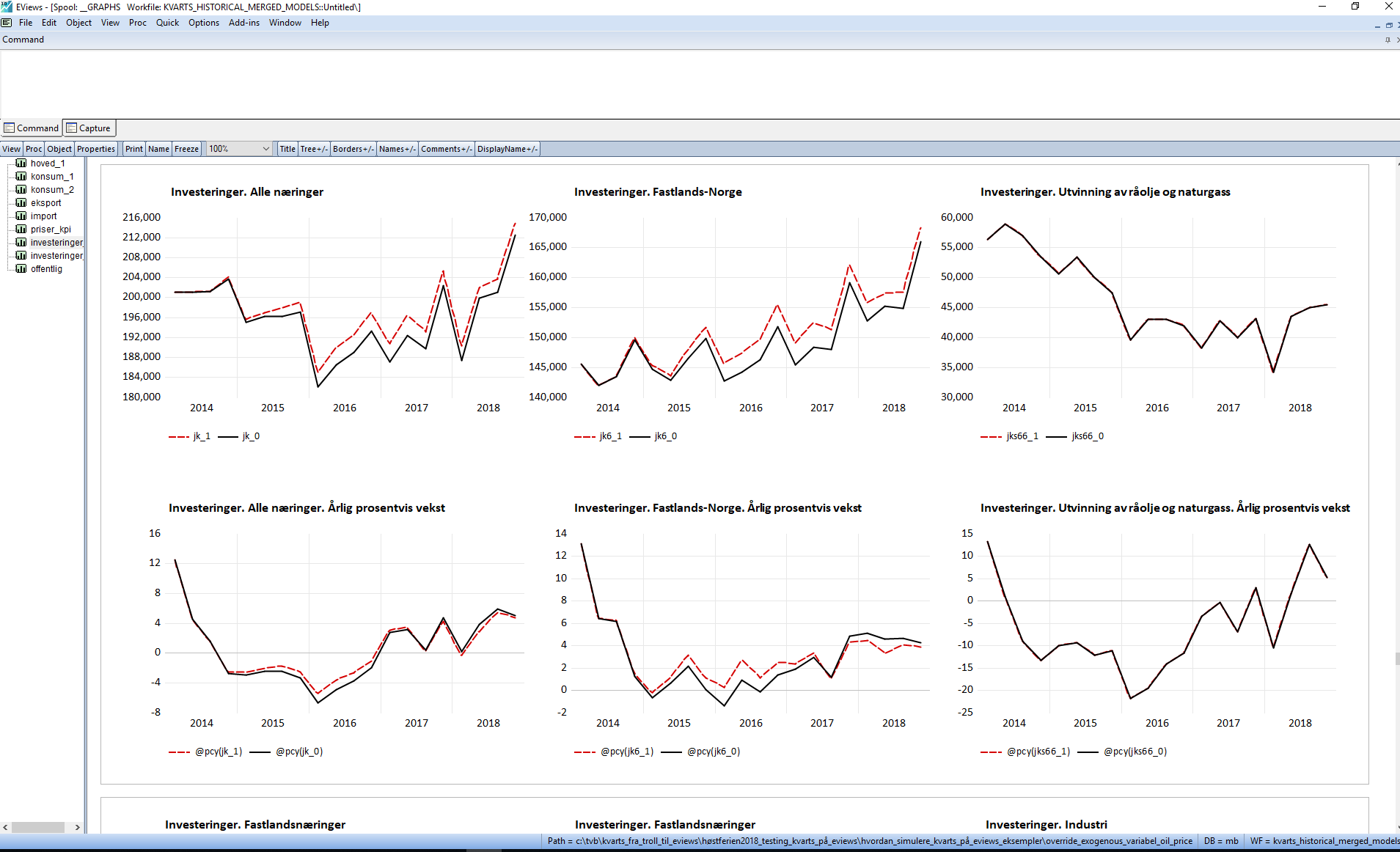Click the Title toolbar button
1400x852 pixels.
pos(287,149)
